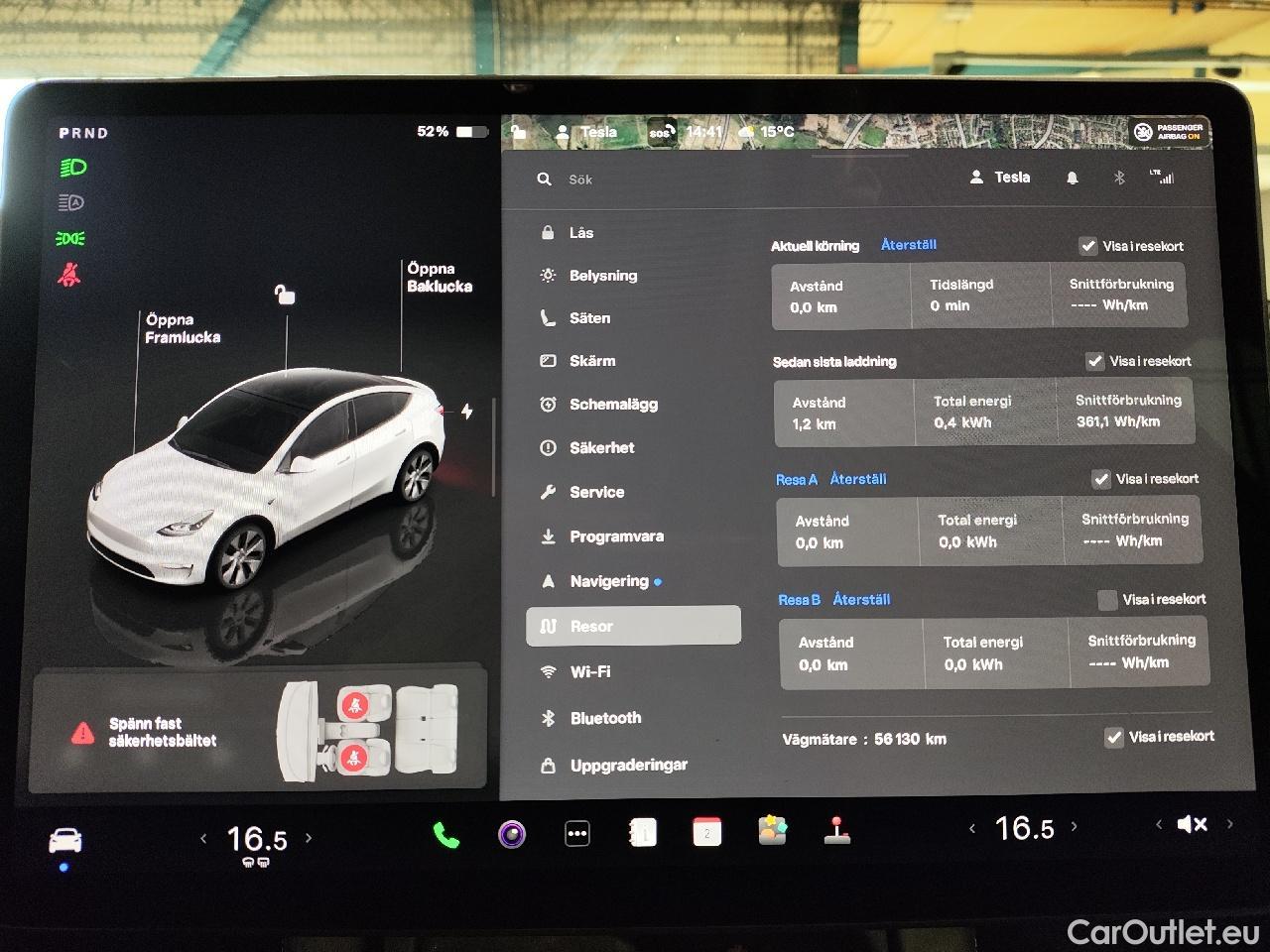The height and width of the screenshot is (952, 1270).
Task: Tap the auto high-beam indicator icon
Action: 71,203
